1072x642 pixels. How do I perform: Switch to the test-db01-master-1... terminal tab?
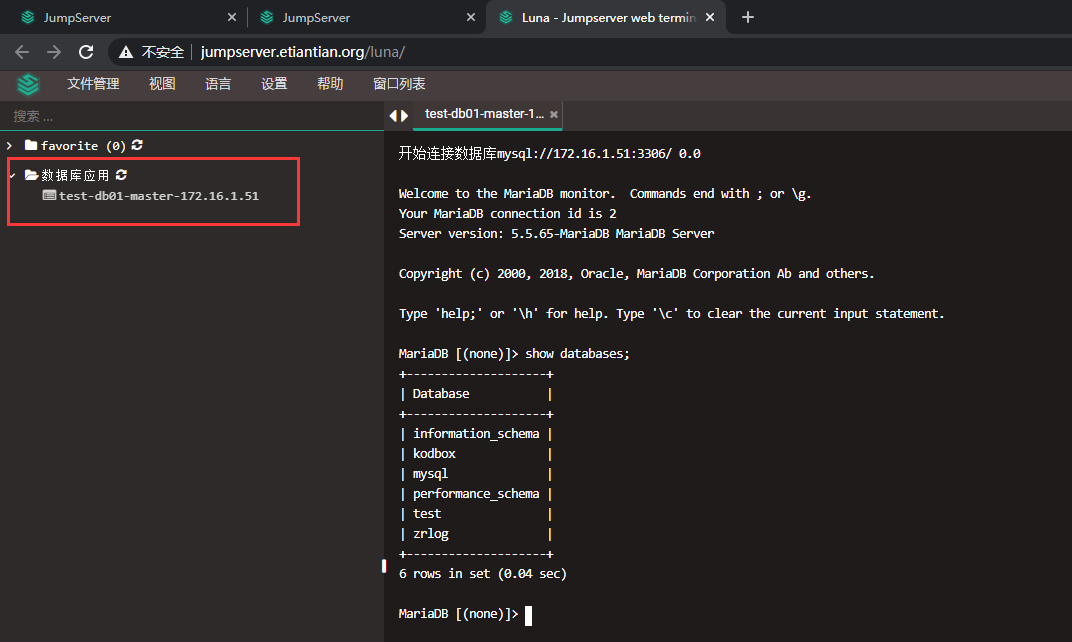pyautogui.click(x=484, y=114)
